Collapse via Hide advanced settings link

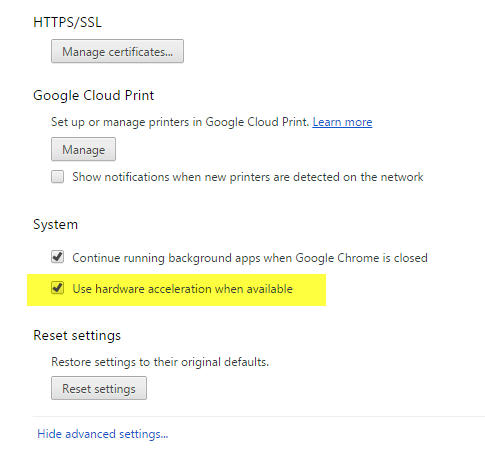tap(103, 434)
